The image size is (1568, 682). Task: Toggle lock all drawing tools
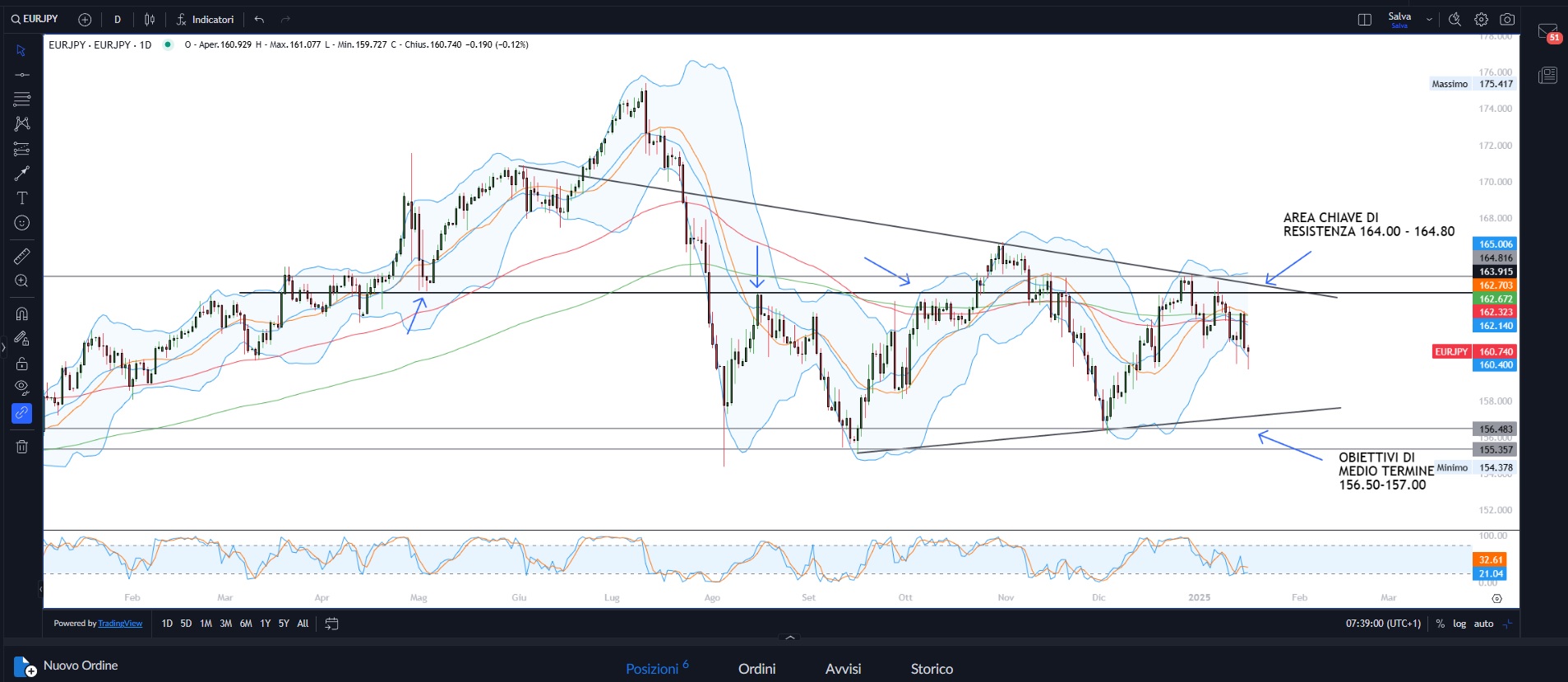22,363
